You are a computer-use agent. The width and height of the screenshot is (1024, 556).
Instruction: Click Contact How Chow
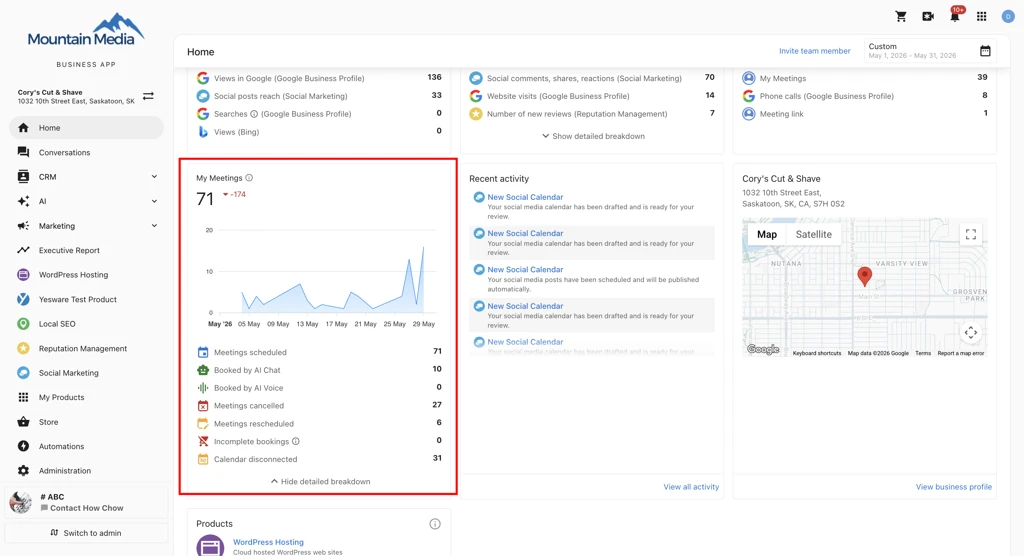click(x=86, y=508)
